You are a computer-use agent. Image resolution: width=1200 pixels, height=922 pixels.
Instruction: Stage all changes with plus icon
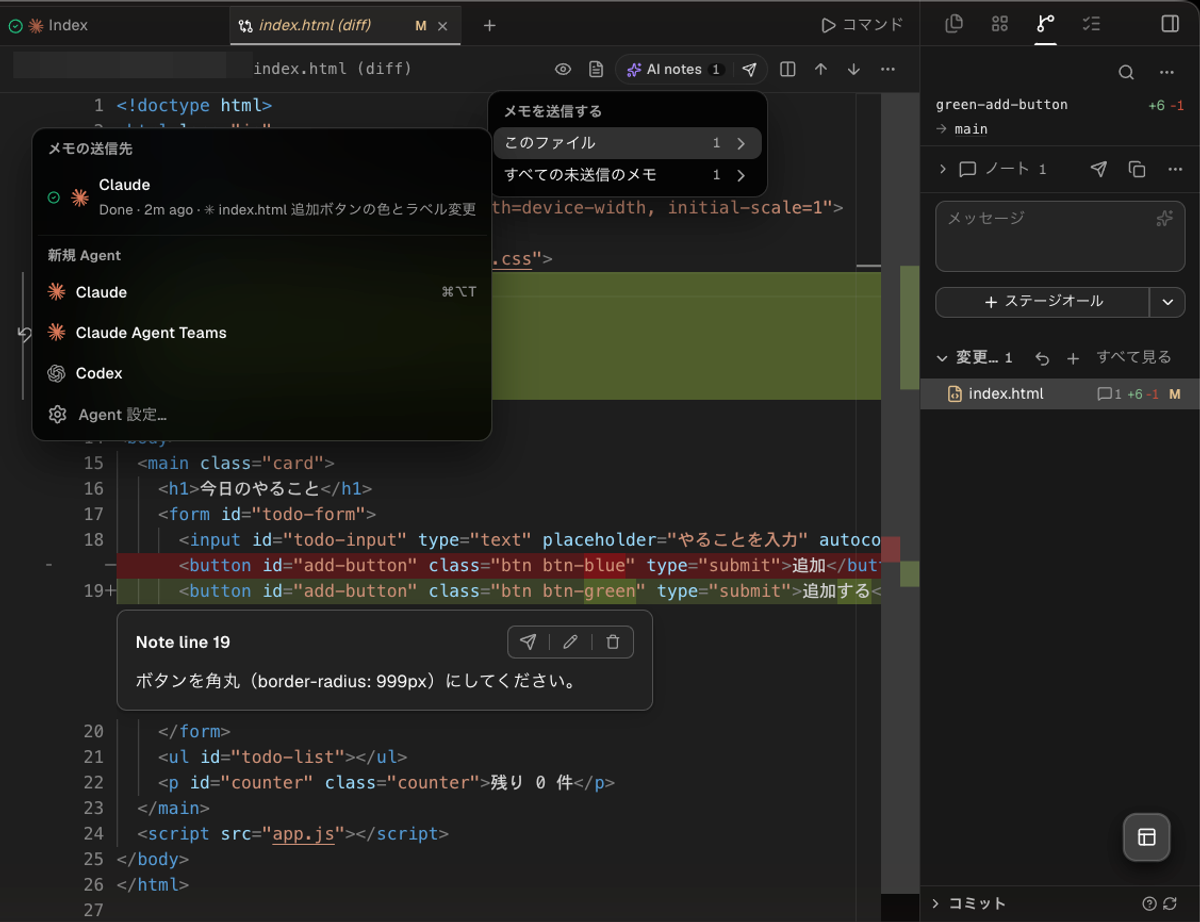coord(1073,358)
